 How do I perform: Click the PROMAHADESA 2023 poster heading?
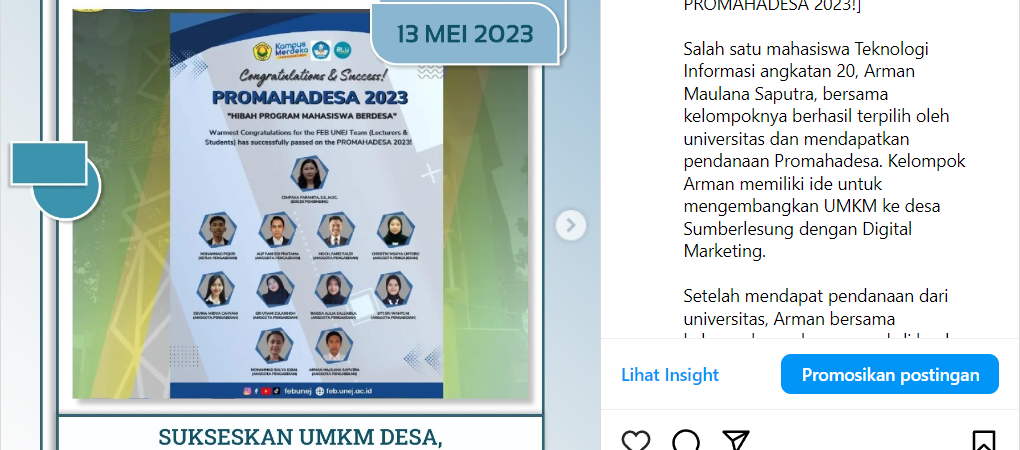310,98
